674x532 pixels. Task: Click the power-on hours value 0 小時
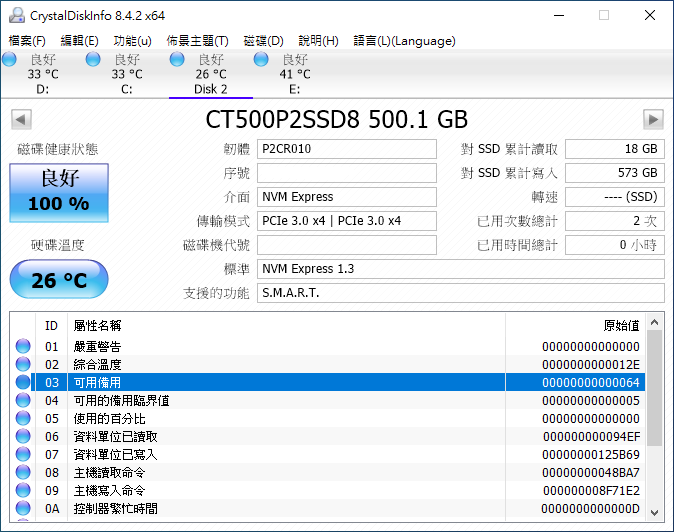[x=615, y=245]
